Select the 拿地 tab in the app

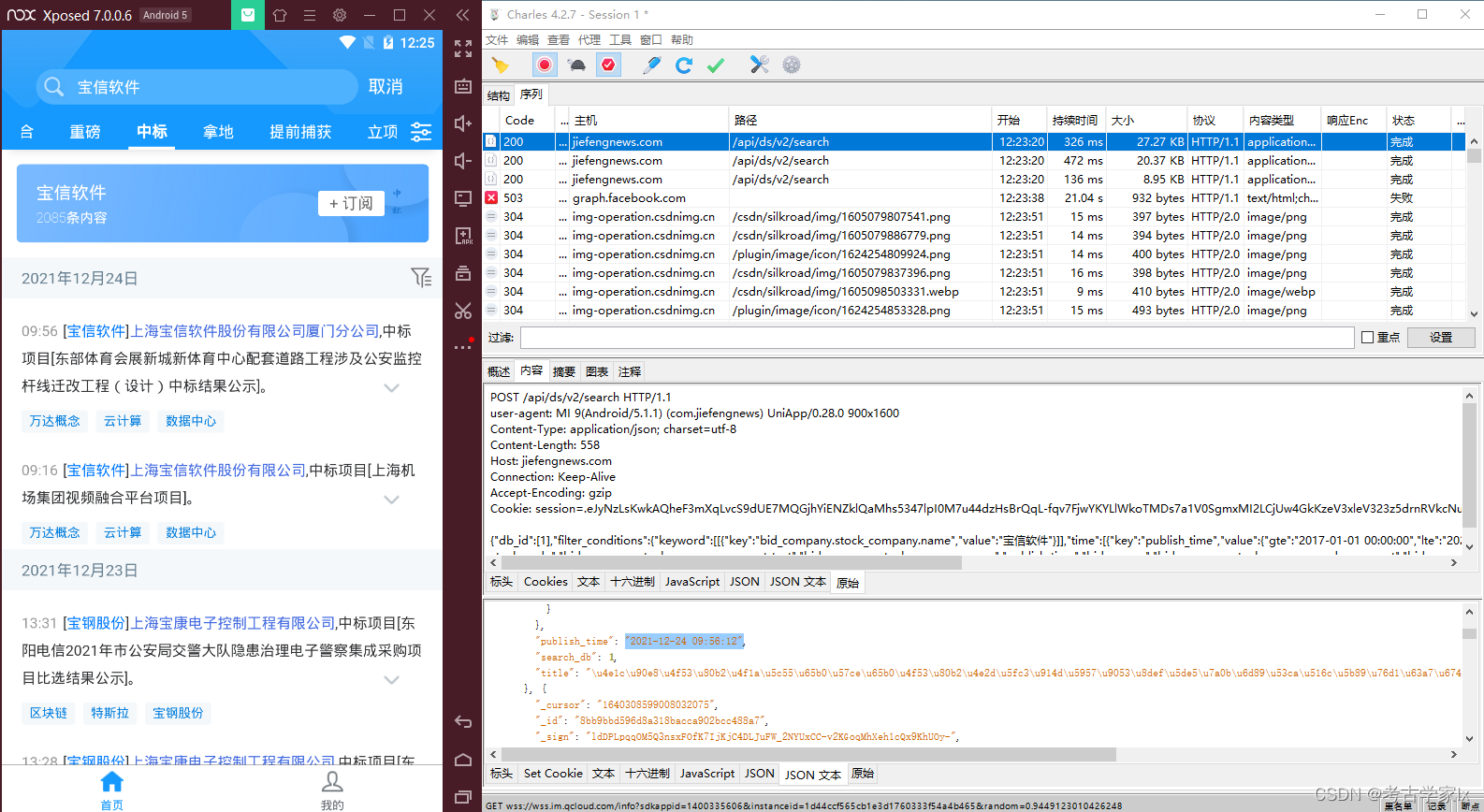click(218, 132)
